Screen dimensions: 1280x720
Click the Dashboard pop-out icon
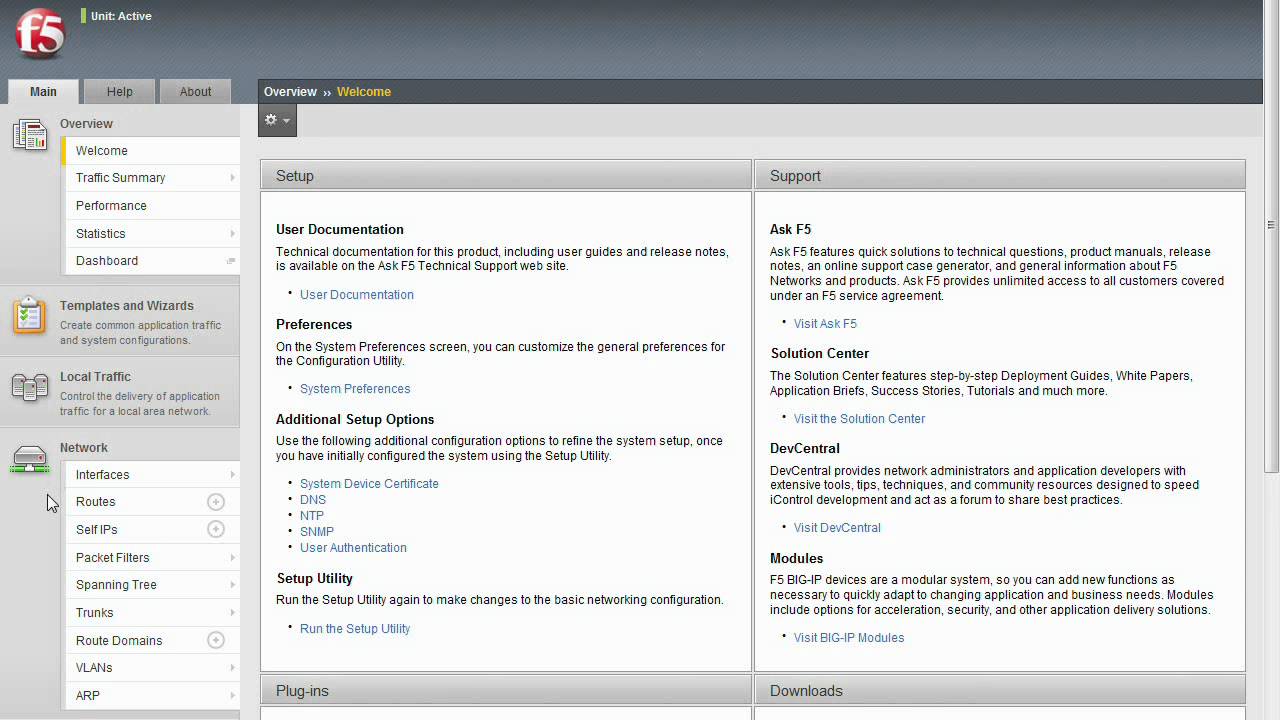click(x=231, y=261)
